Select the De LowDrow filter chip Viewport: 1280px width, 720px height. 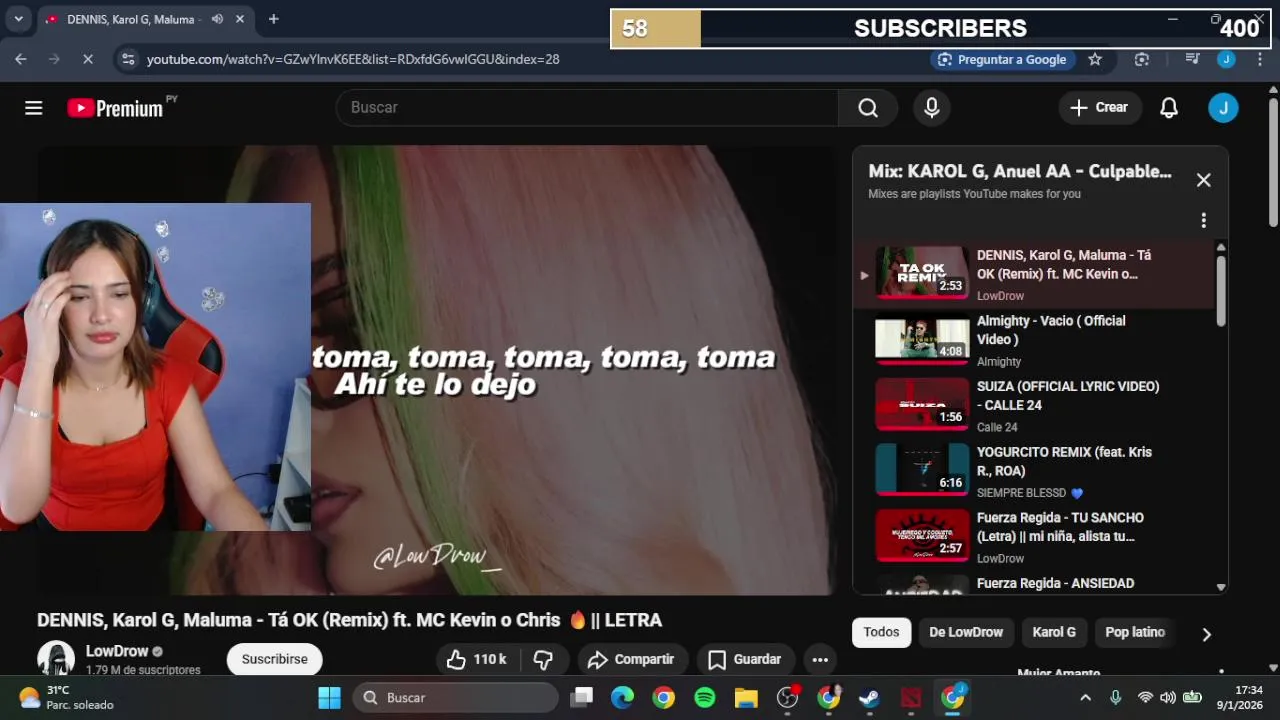966,632
